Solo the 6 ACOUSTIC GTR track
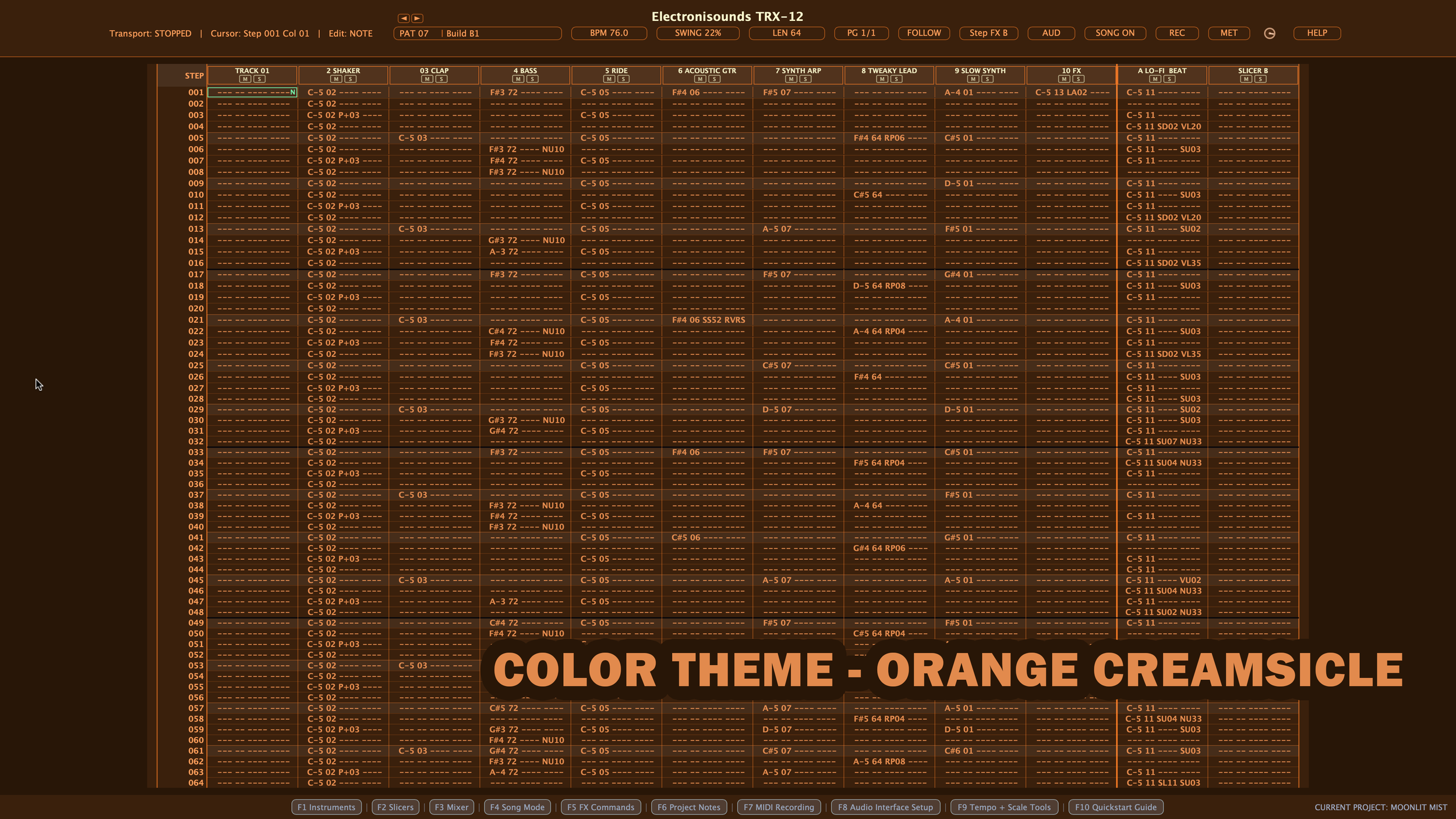Image resolution: width=1456 pixels, height=819 pixels. click(x=714, y=79)
